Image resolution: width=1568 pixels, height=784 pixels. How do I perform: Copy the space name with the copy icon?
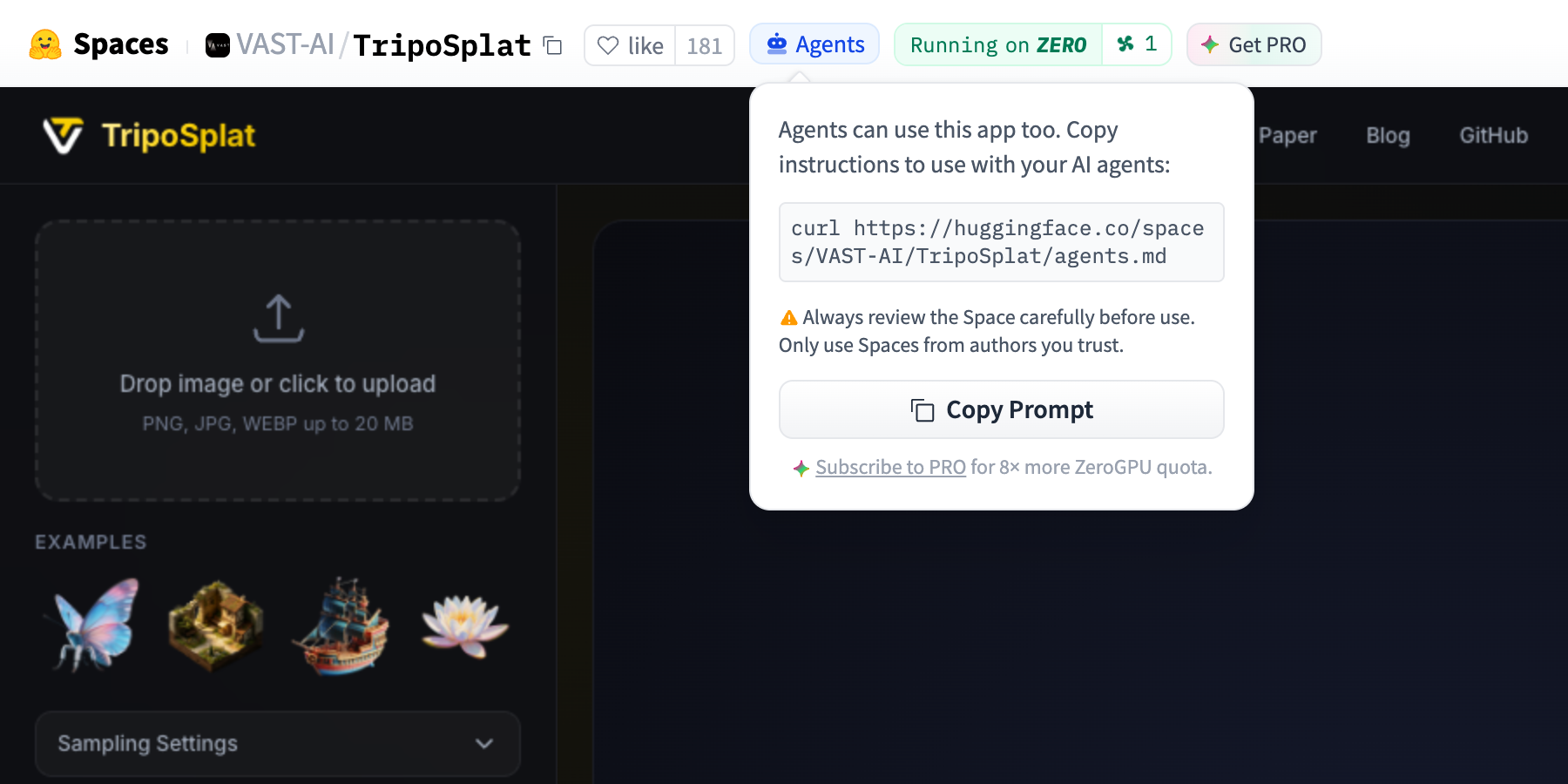552,45
